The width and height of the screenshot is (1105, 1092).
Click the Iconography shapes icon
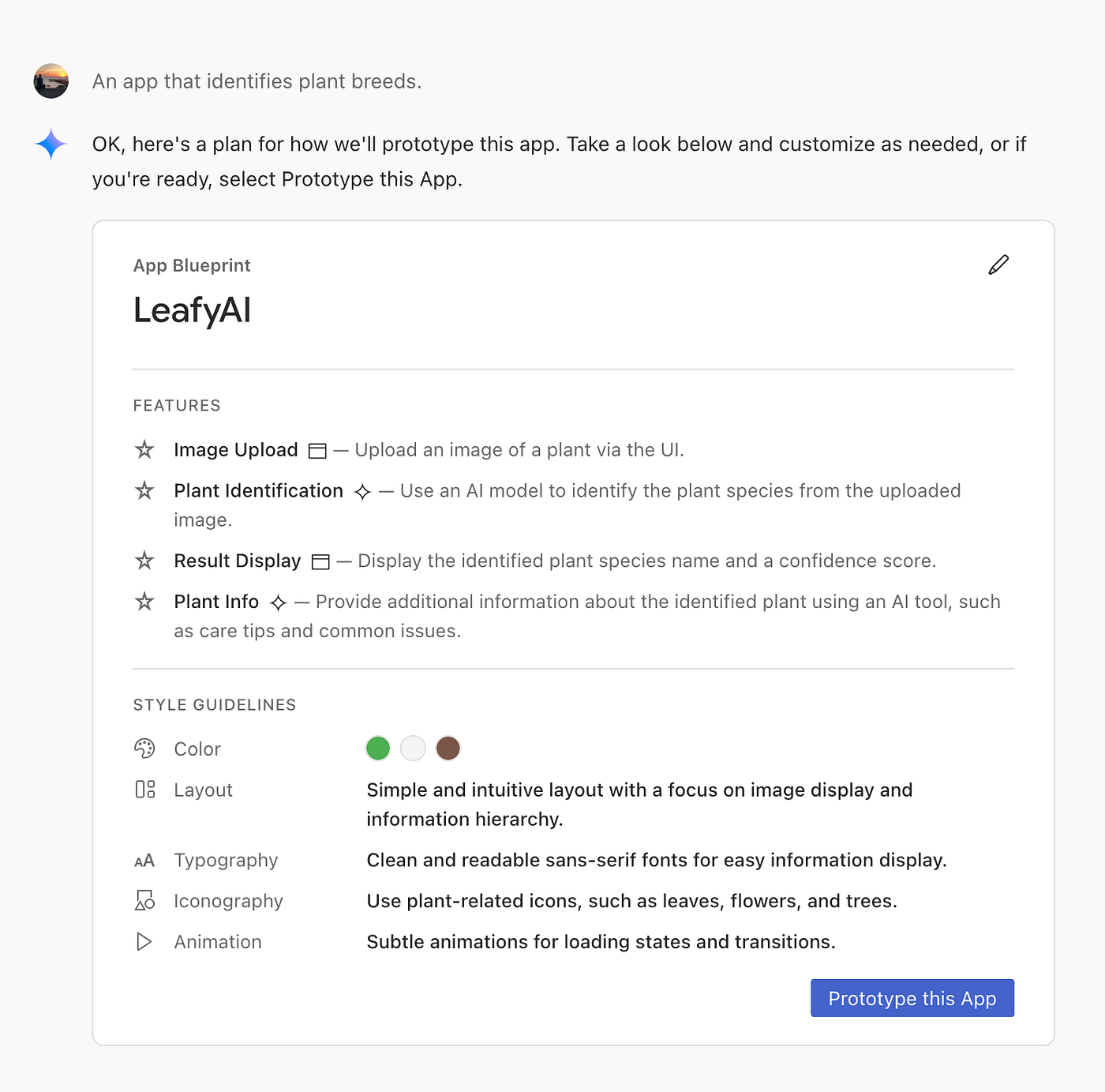click(144, 901)
